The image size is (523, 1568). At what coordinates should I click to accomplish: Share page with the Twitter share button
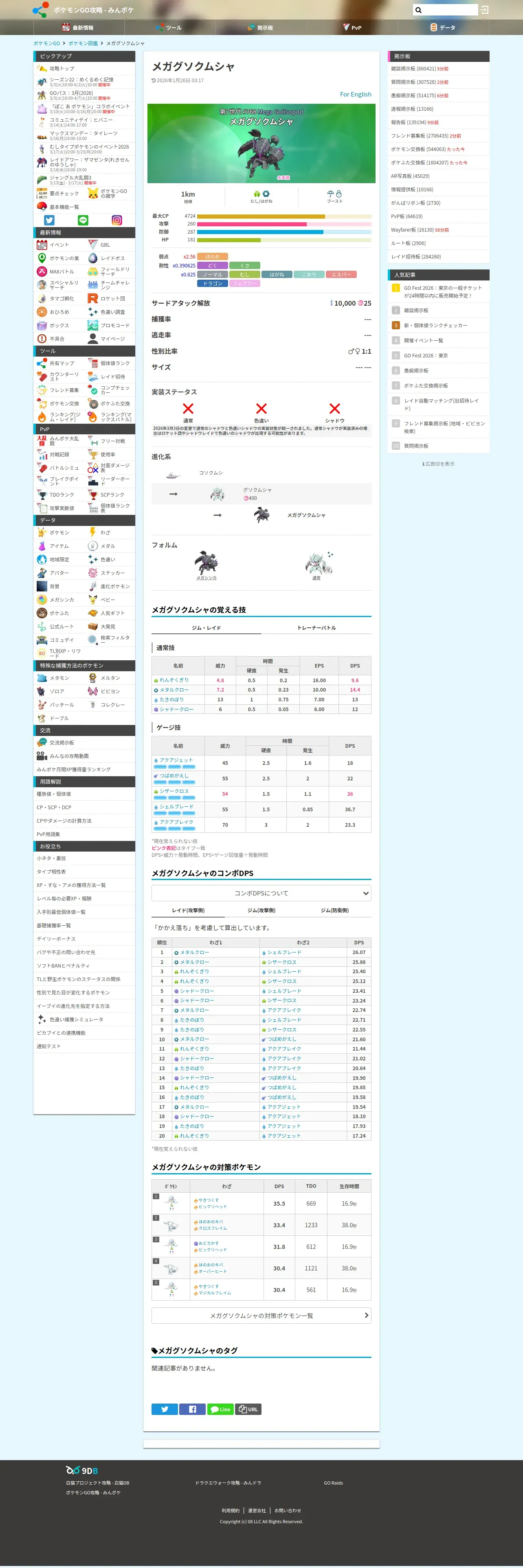[165, 1409]
